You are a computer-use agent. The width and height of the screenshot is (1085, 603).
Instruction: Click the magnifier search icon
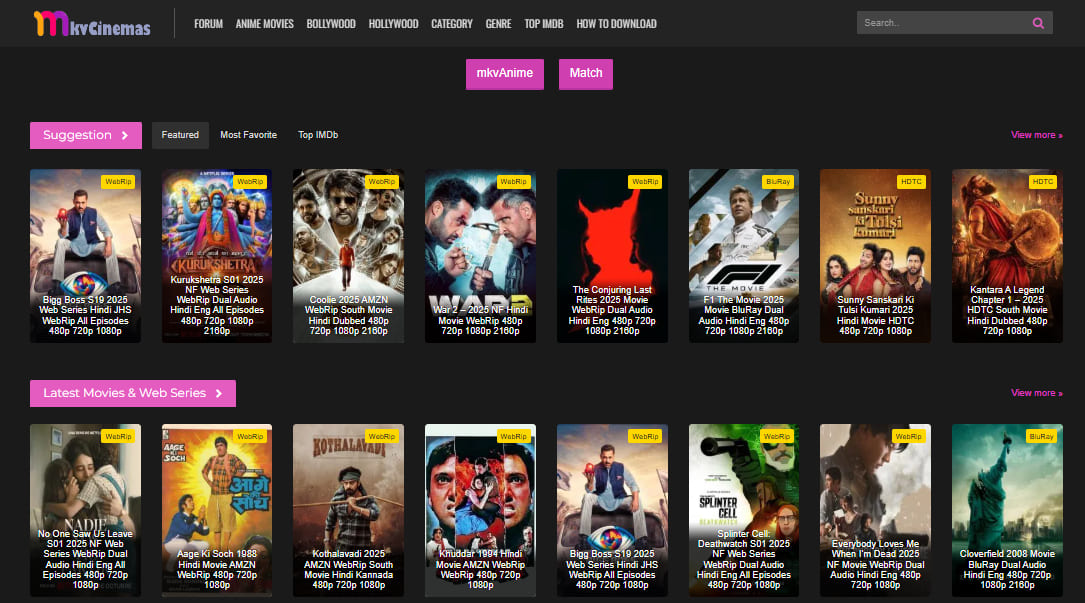(x=1038, y=23)
